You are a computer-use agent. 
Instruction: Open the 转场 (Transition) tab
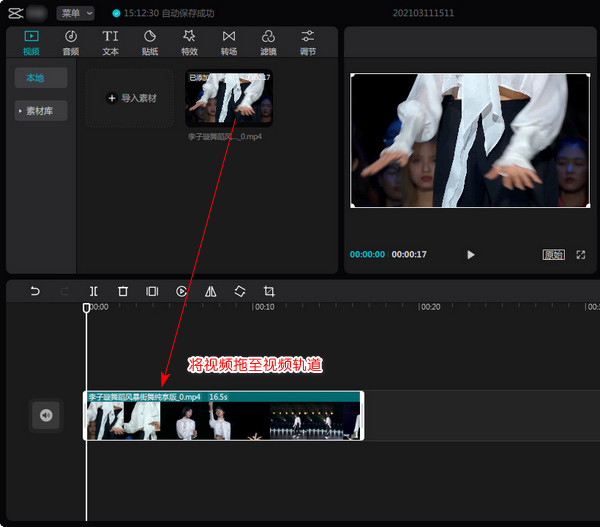pyautogui.click(x=229, y=43)
